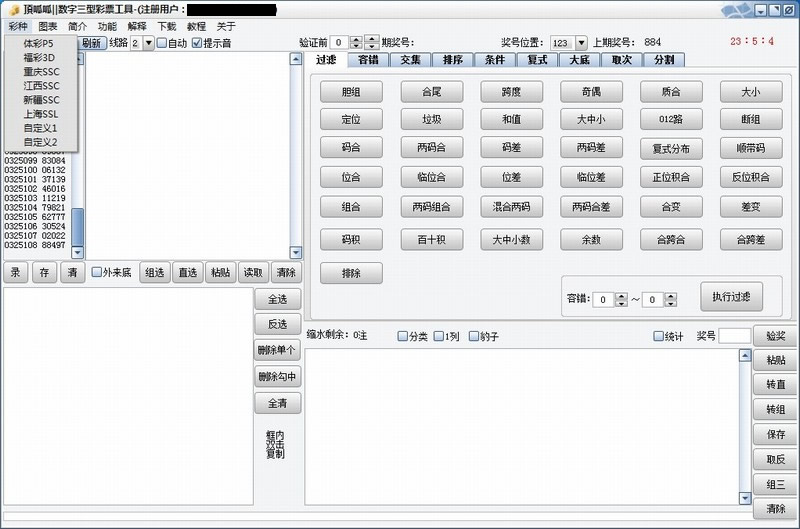Screen dimensions: 800x529
Task: Click the 全选 button
Action: click(277, 299)
